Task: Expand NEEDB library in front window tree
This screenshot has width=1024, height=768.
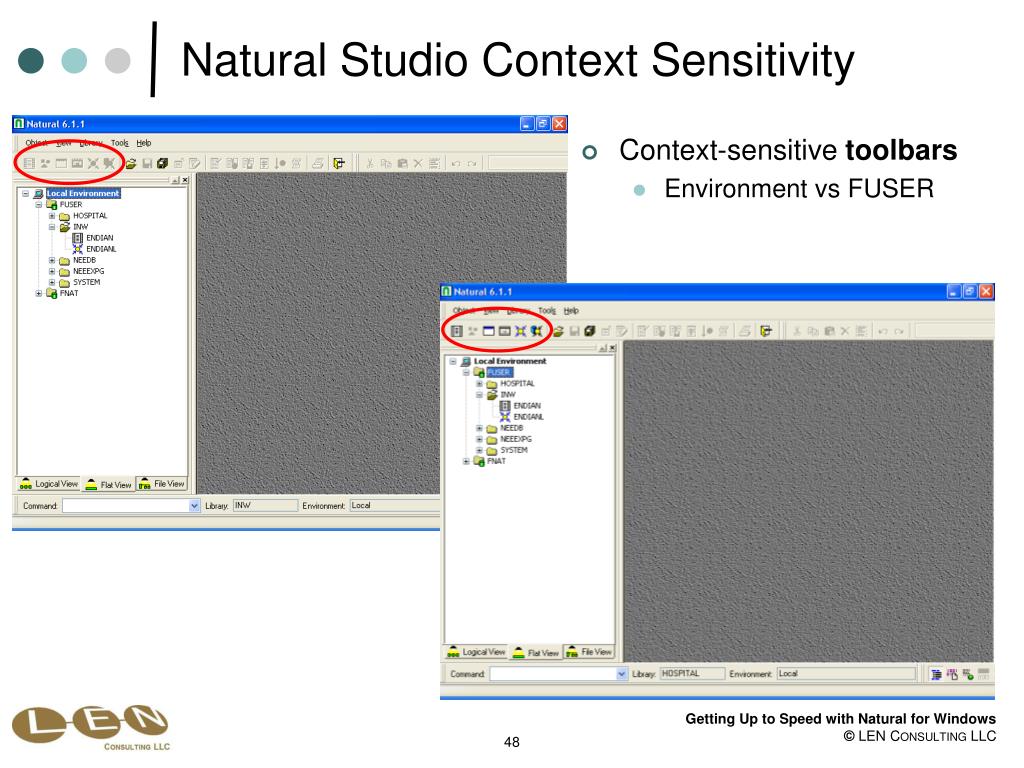Action: coord(479,428)
